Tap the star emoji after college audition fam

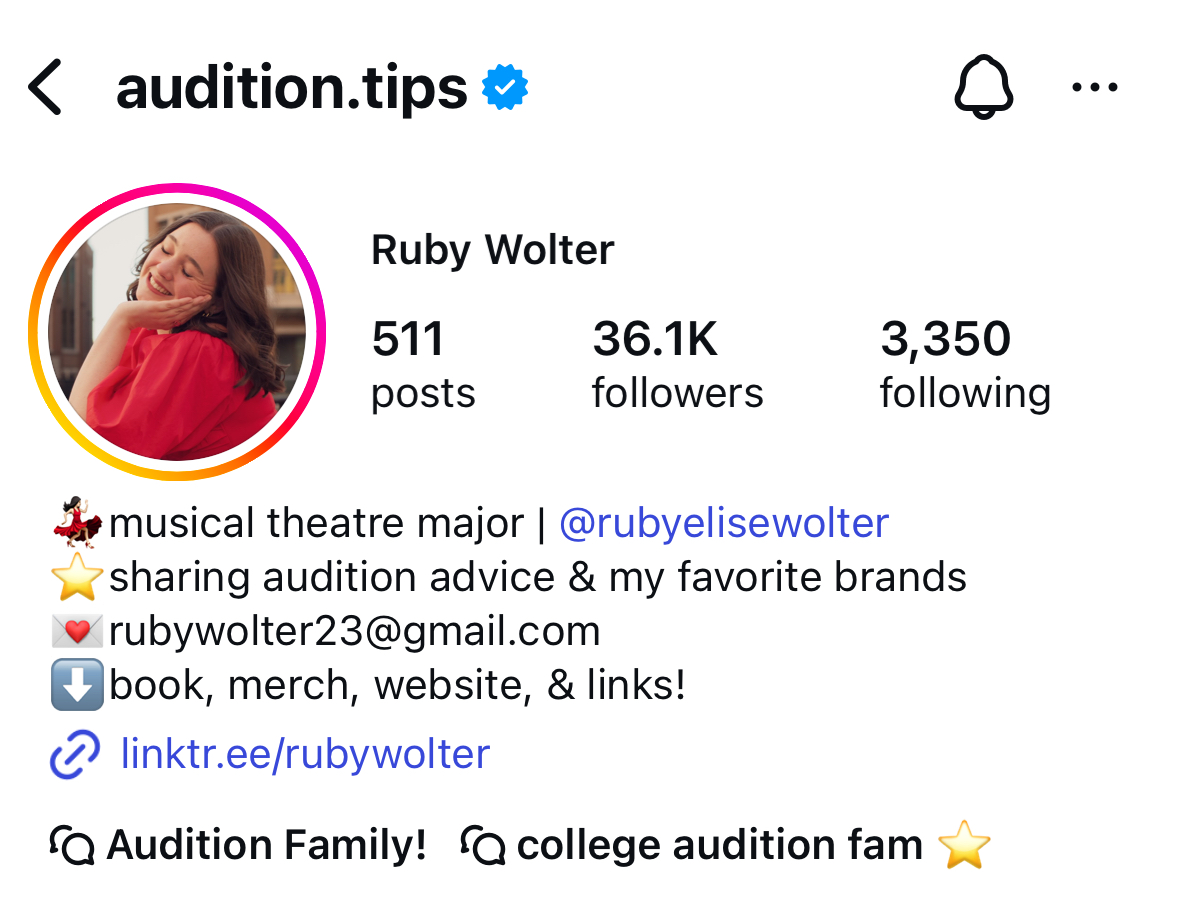pyautogui.click(x=964, y=846)
